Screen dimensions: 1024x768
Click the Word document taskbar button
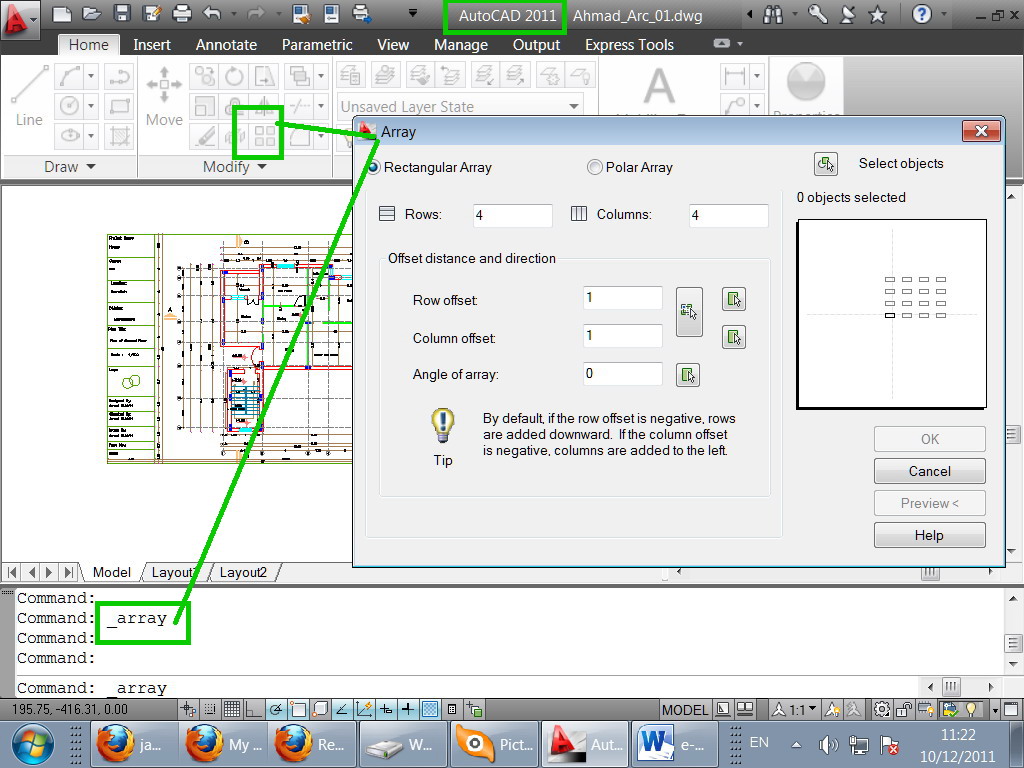(x=675, y=744)
